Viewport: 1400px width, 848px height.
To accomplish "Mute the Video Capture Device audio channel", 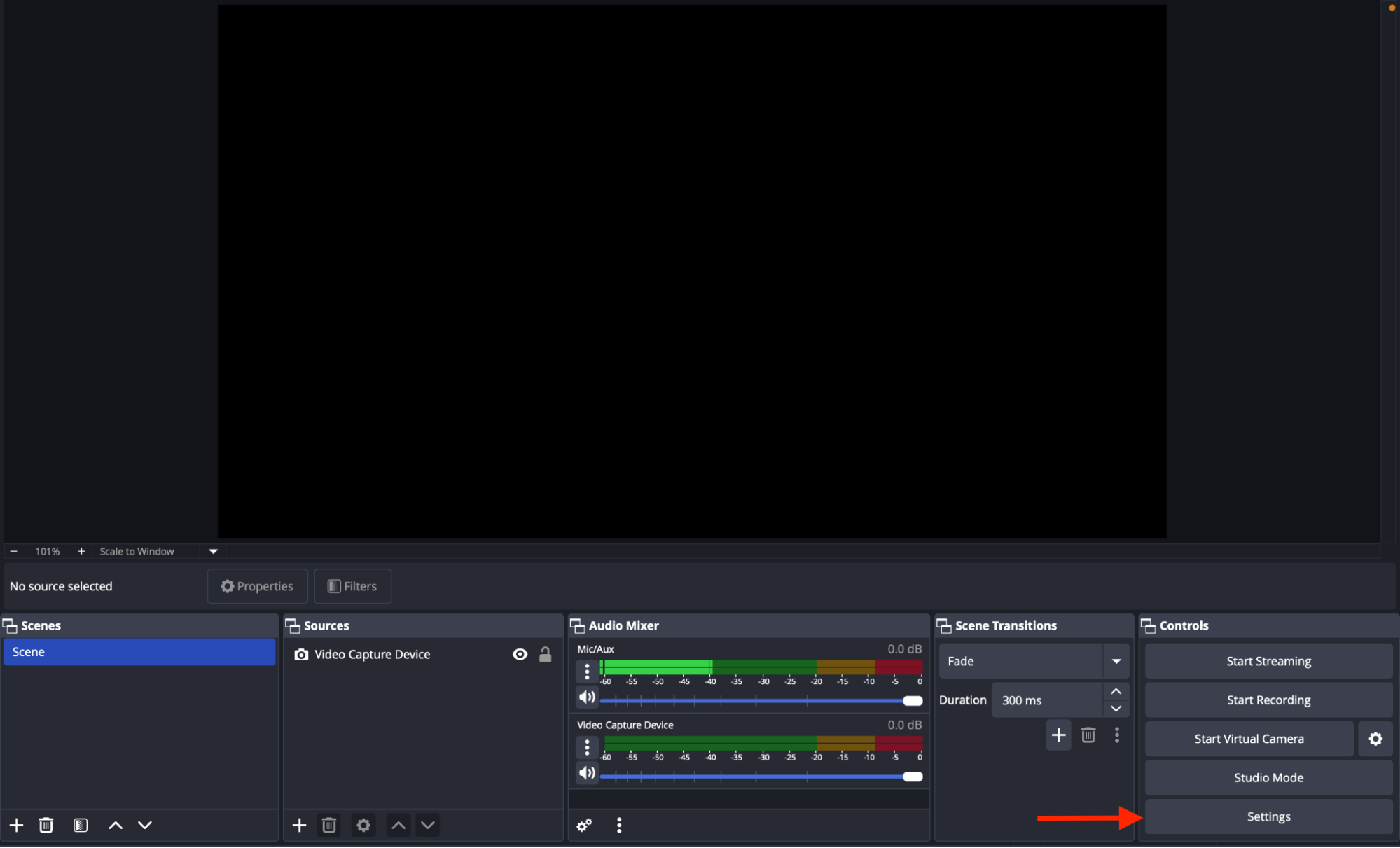I will (587, 773).
